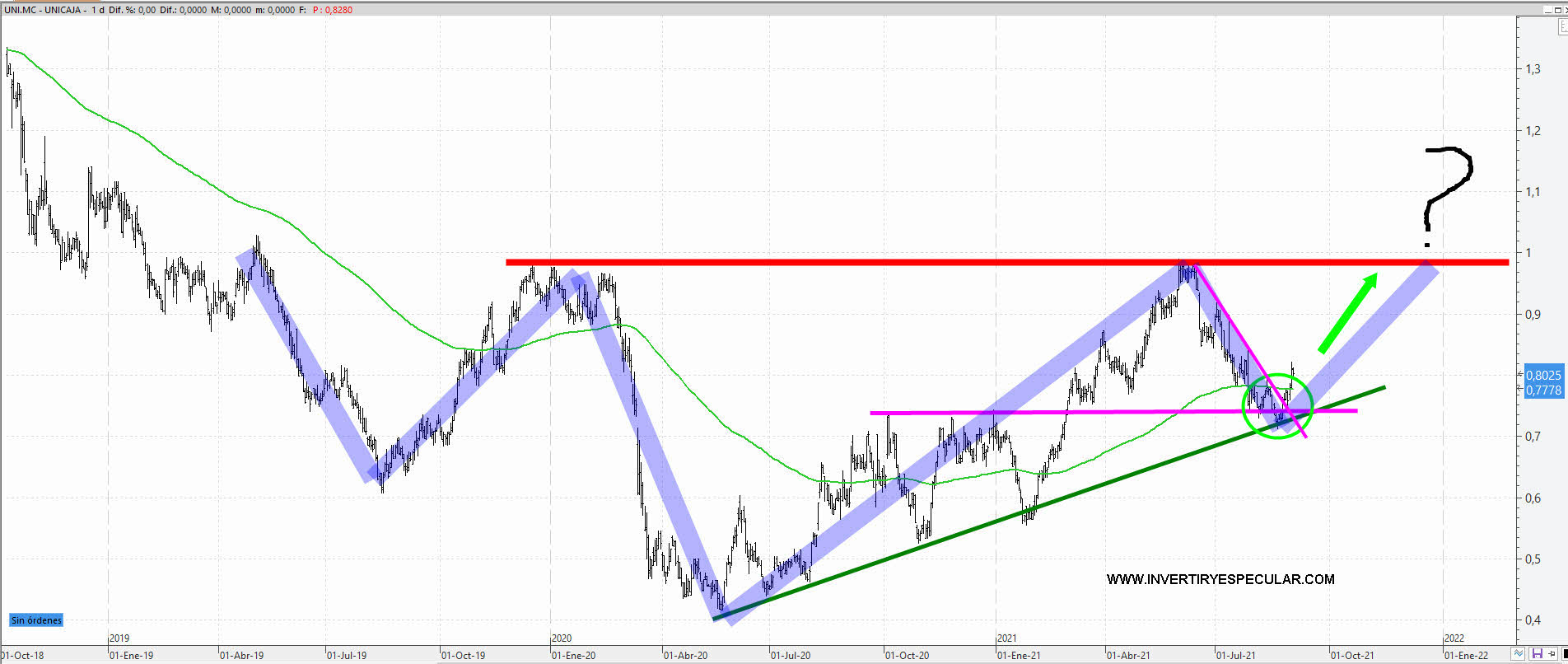
Task: Click the red P: 0,8280 price text
Action: click(333, 10)
